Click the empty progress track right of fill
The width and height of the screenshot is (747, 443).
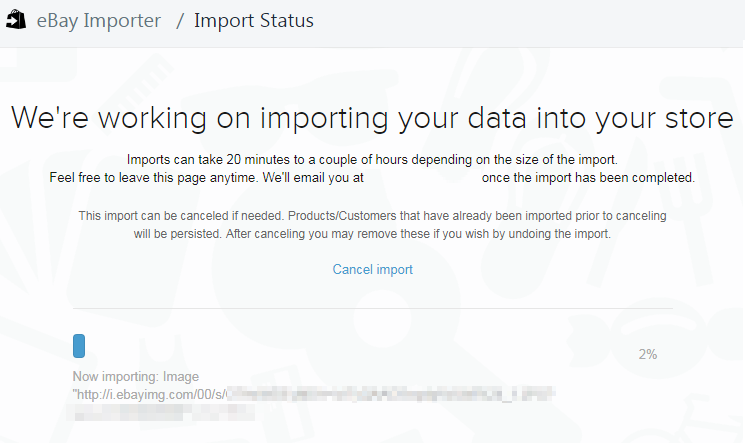350,346
